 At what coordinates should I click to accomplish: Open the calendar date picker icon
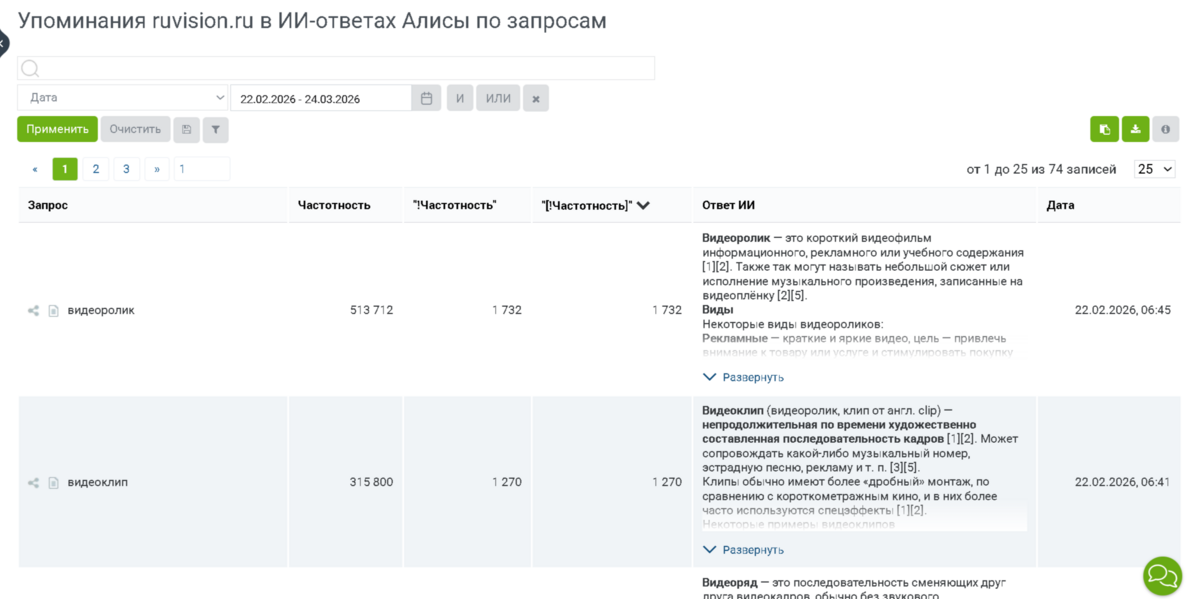426,98
